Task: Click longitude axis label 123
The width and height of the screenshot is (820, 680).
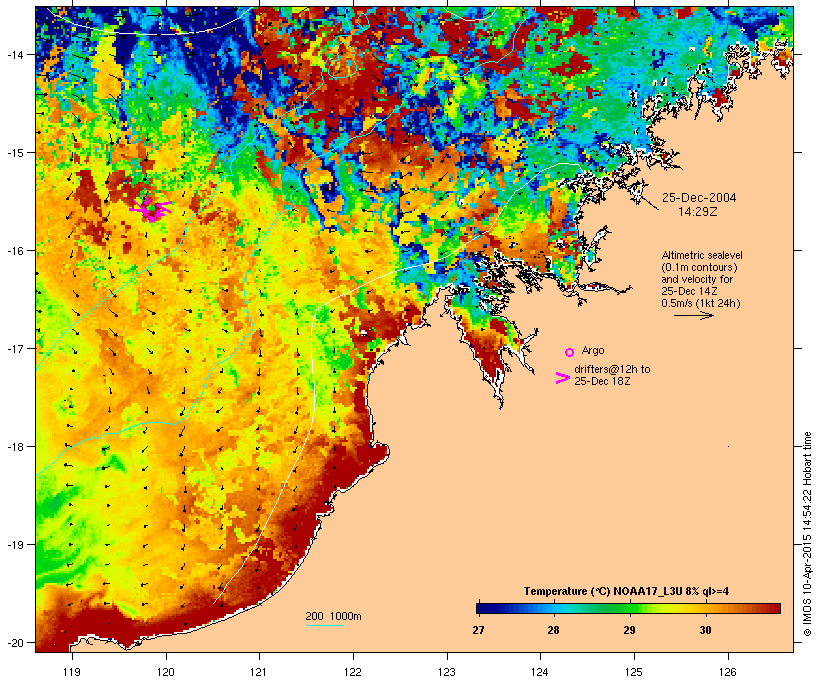Action: (447, 672)
